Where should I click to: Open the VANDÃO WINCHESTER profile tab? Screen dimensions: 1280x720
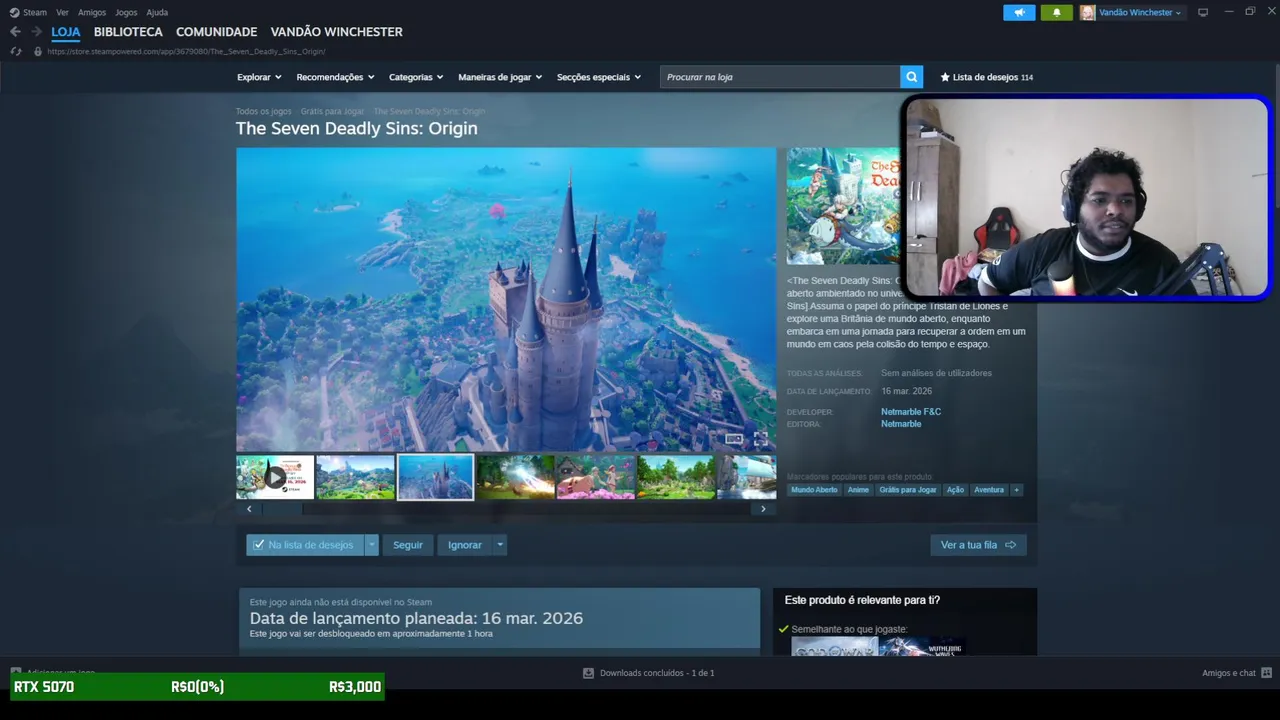336,32
